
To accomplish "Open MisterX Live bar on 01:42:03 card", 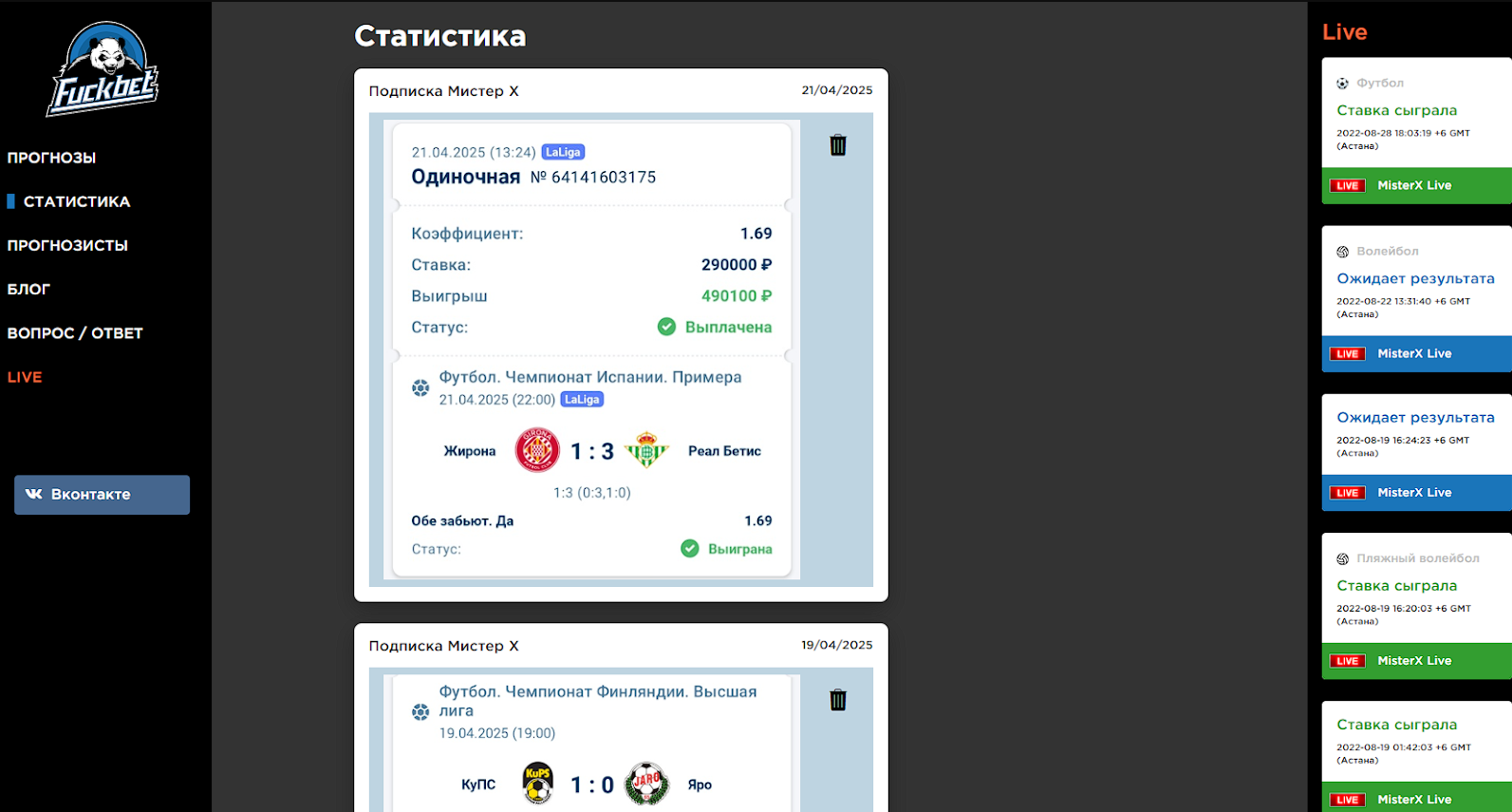I will pyautogui.click(x=1417, y=798).
